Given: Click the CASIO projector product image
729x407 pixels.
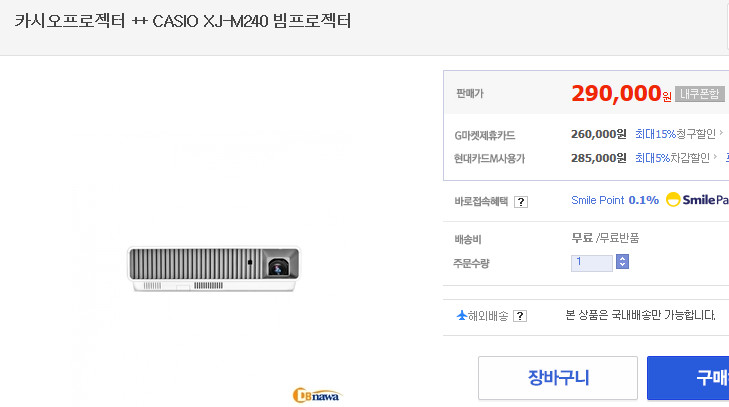Looking at the screenshot, I should click(216, 269).
